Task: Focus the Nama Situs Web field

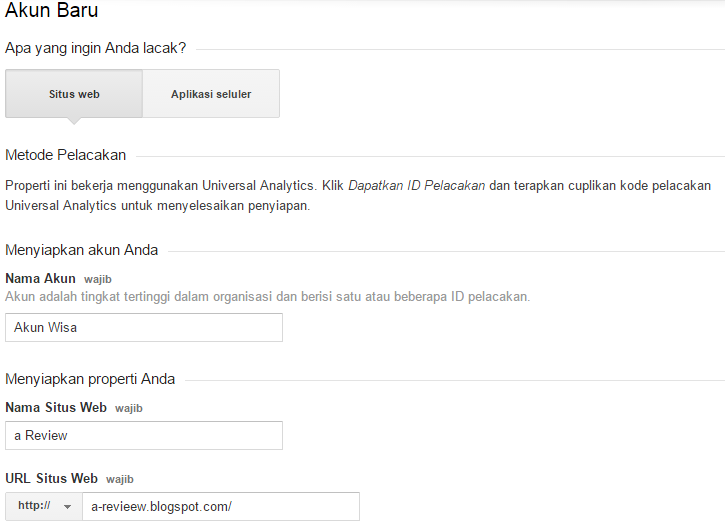Action: [144, 435]
